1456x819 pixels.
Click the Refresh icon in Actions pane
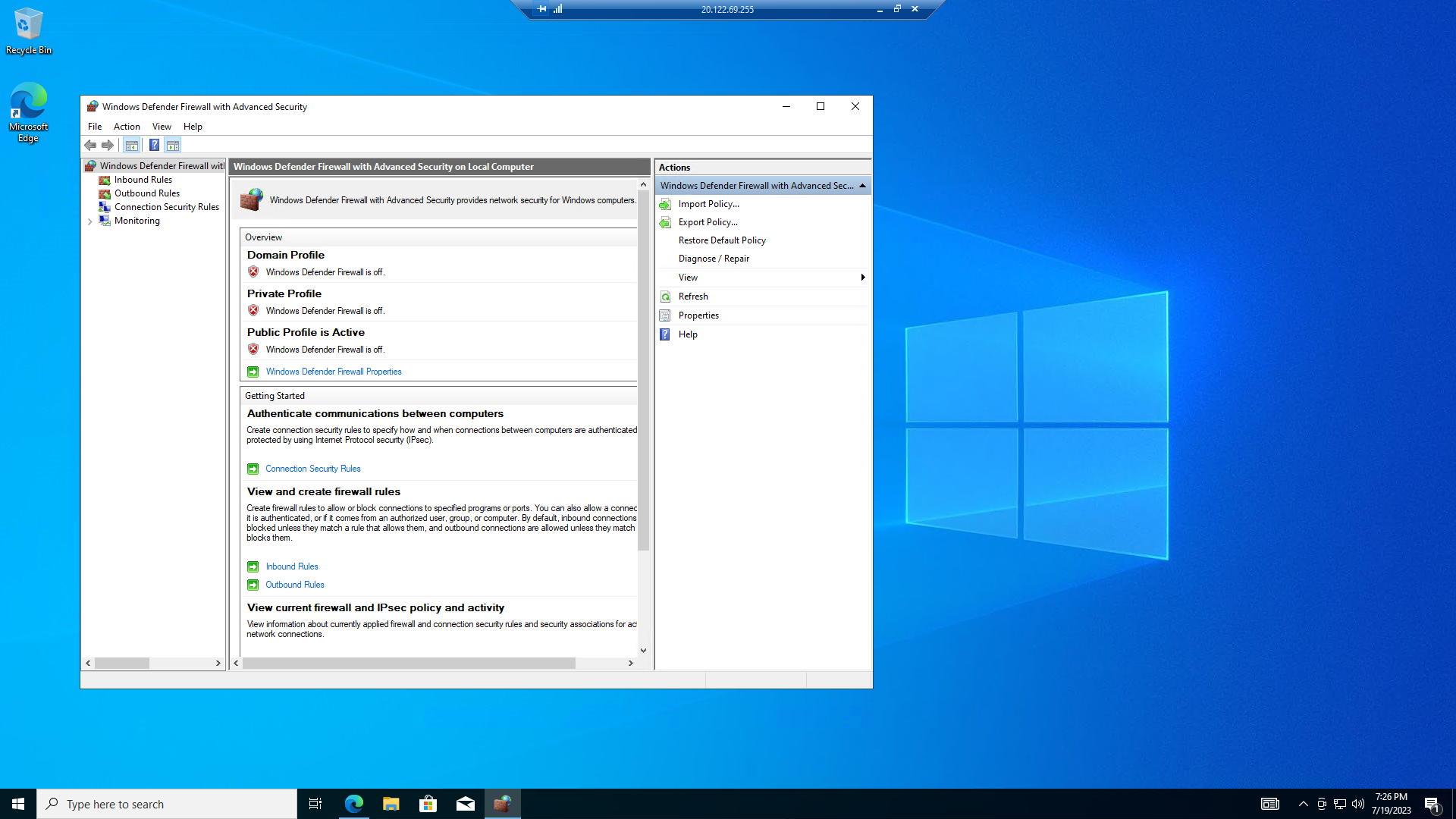[x=665, y=297]
